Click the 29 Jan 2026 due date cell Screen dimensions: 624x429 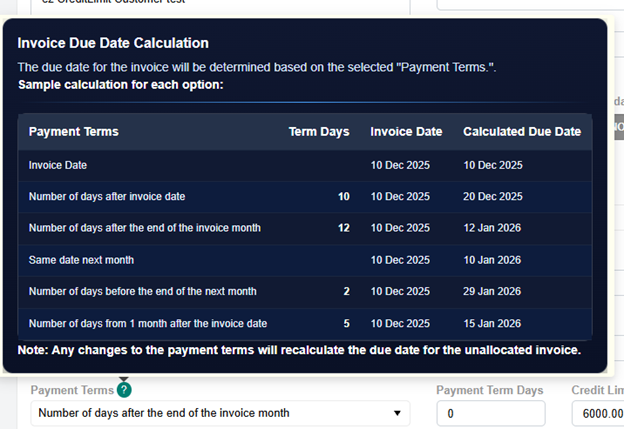click(x=492, y=292)
